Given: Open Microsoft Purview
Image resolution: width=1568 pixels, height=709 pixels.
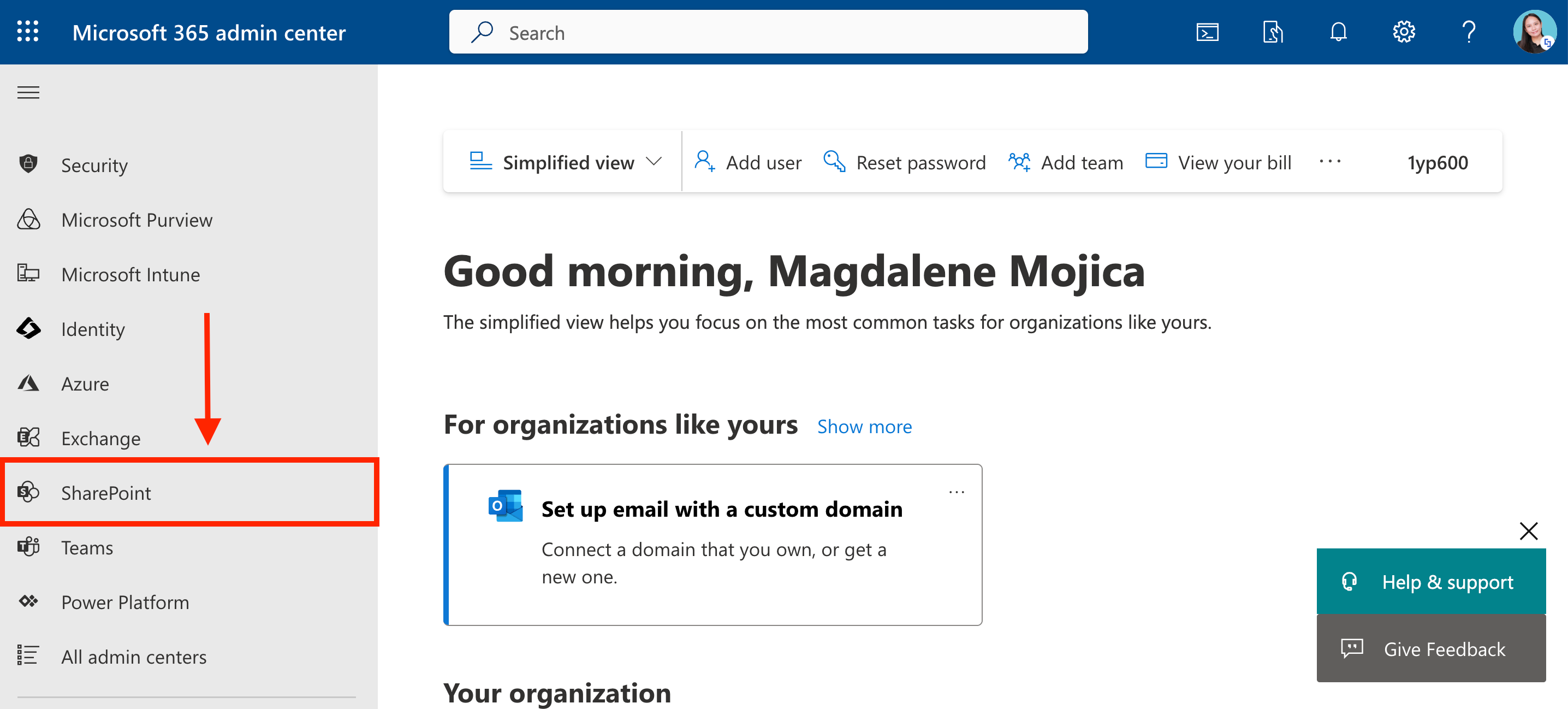Looking at the screenshot, I should pyautogui.click(x=136, y=219).
